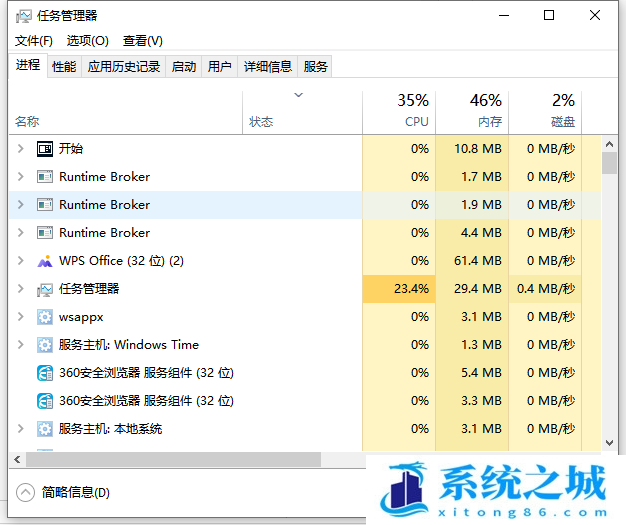Sort by the CPU column header

click(x=399, y=113)
